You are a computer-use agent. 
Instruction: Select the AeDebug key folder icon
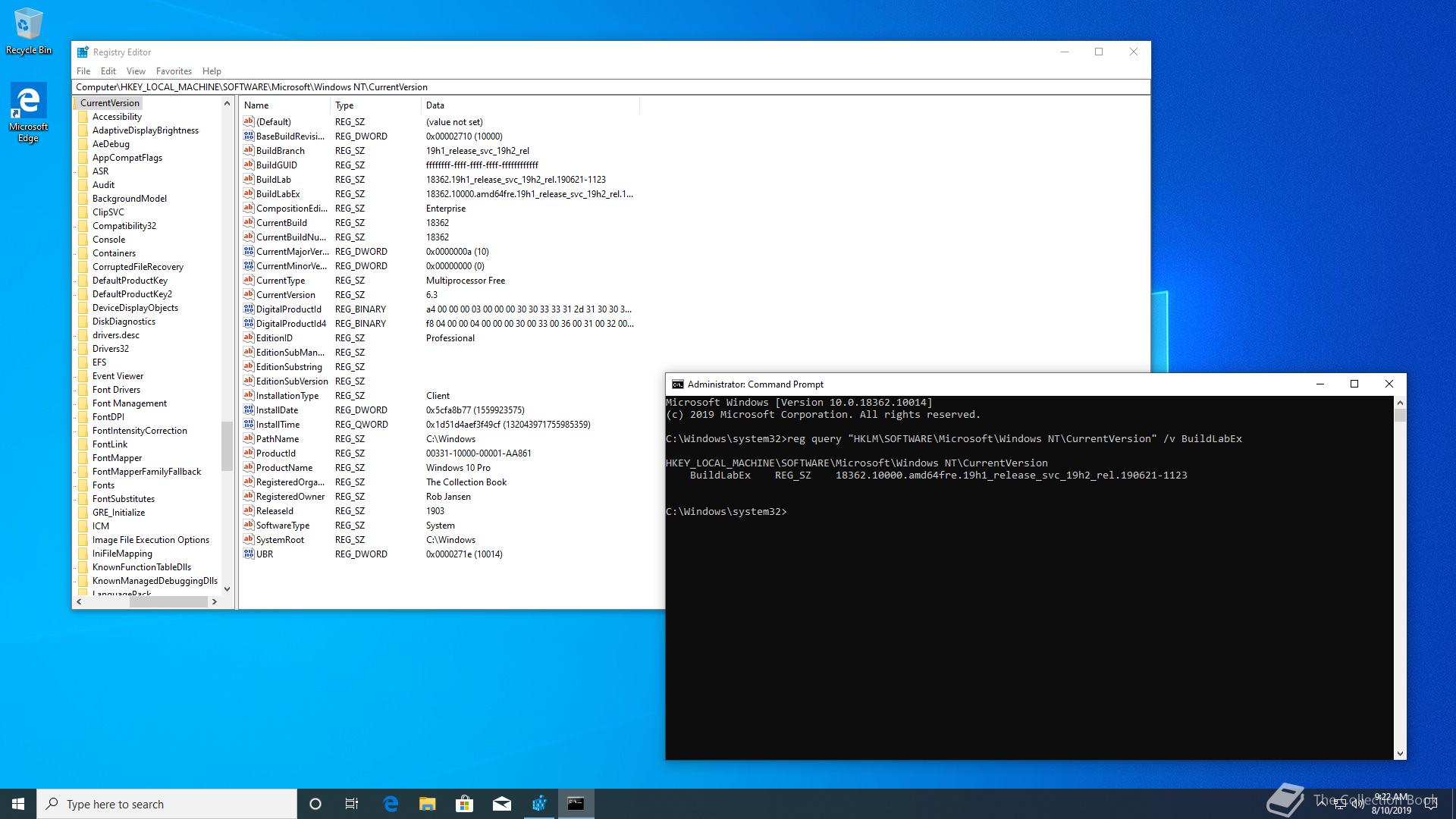[x=83, y=144]
